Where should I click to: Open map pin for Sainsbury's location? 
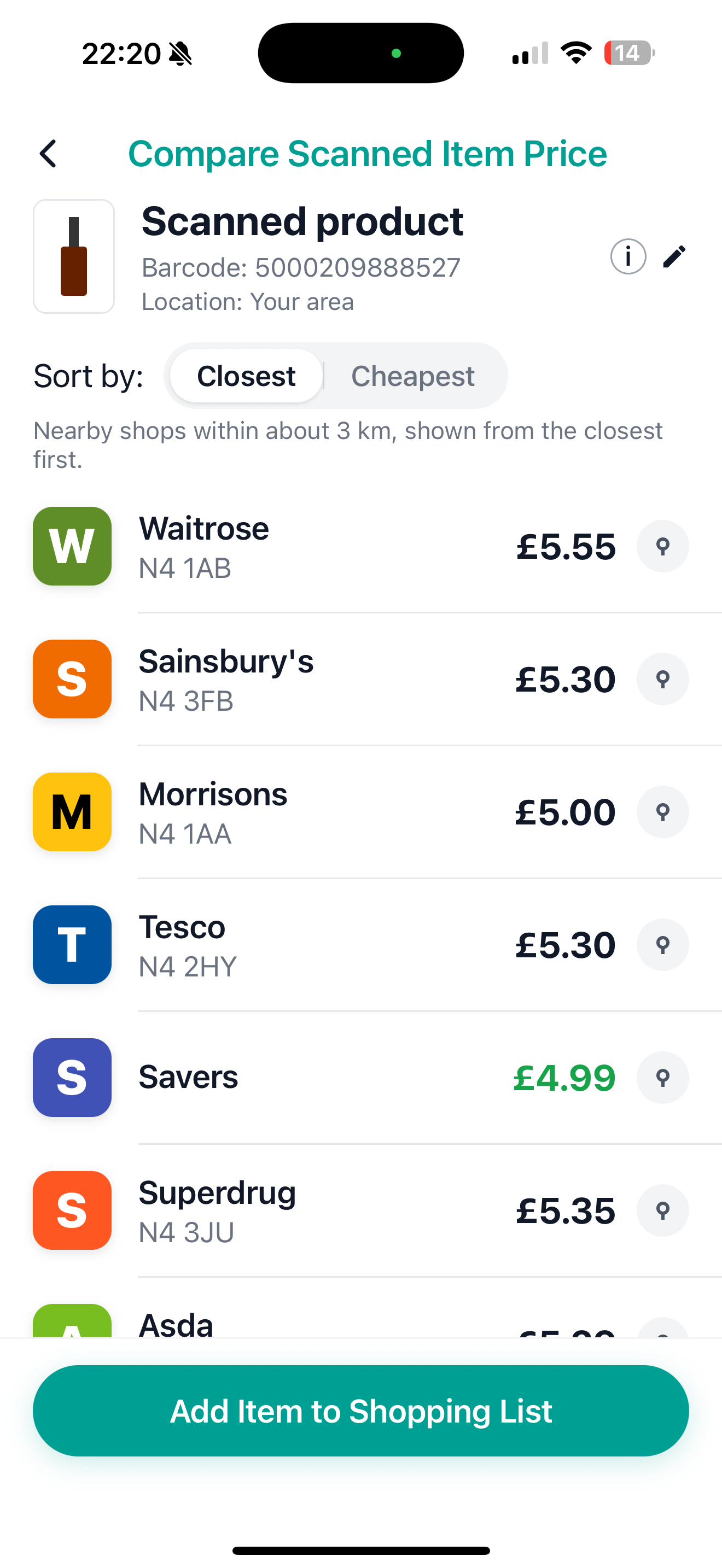(x=662, y=680)
